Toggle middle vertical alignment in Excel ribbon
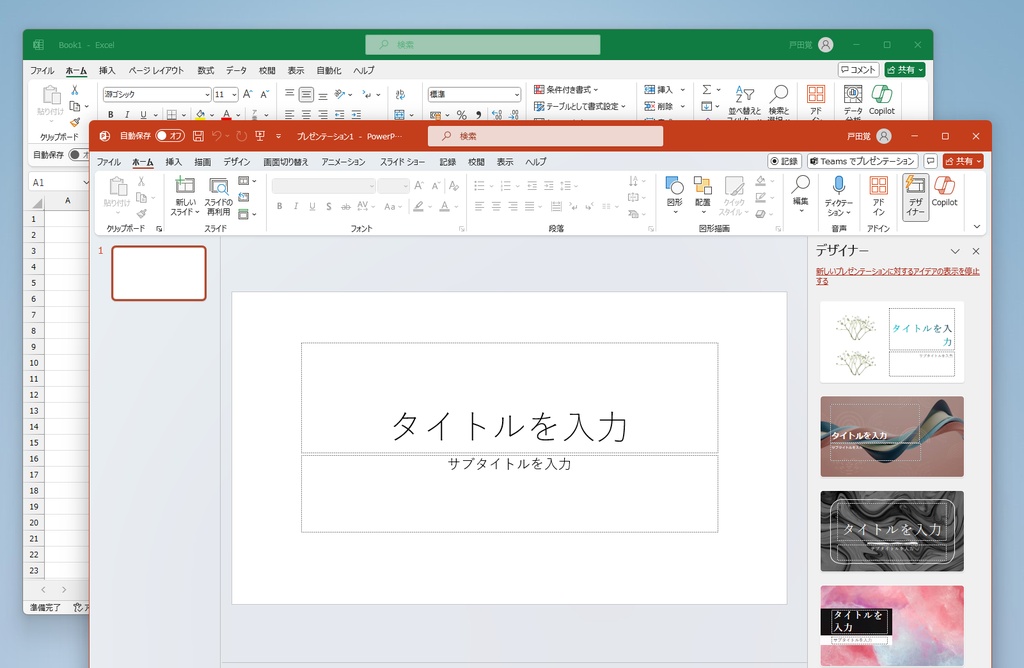 306,94
